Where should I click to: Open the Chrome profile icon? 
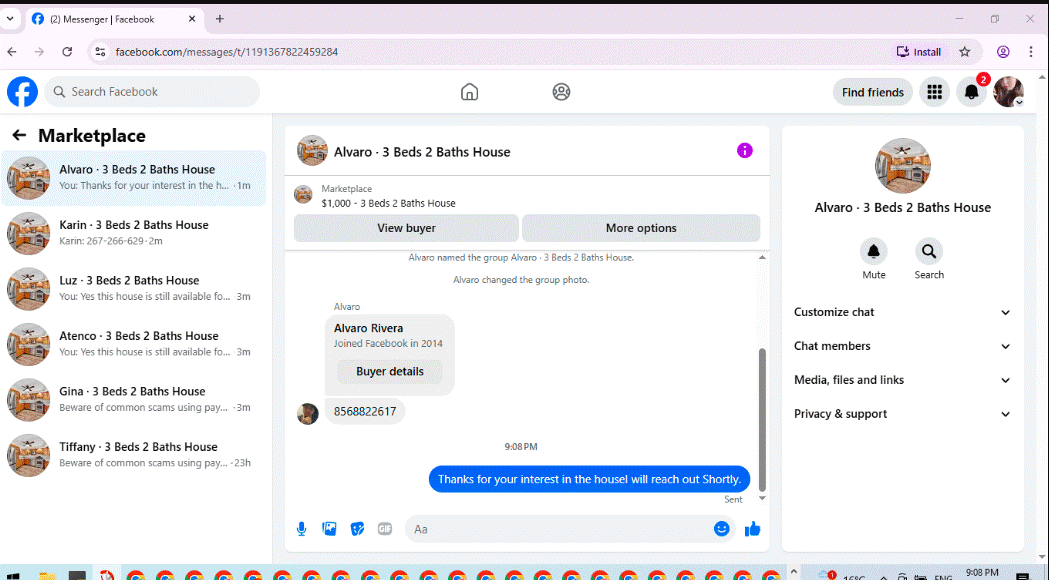1003,52
